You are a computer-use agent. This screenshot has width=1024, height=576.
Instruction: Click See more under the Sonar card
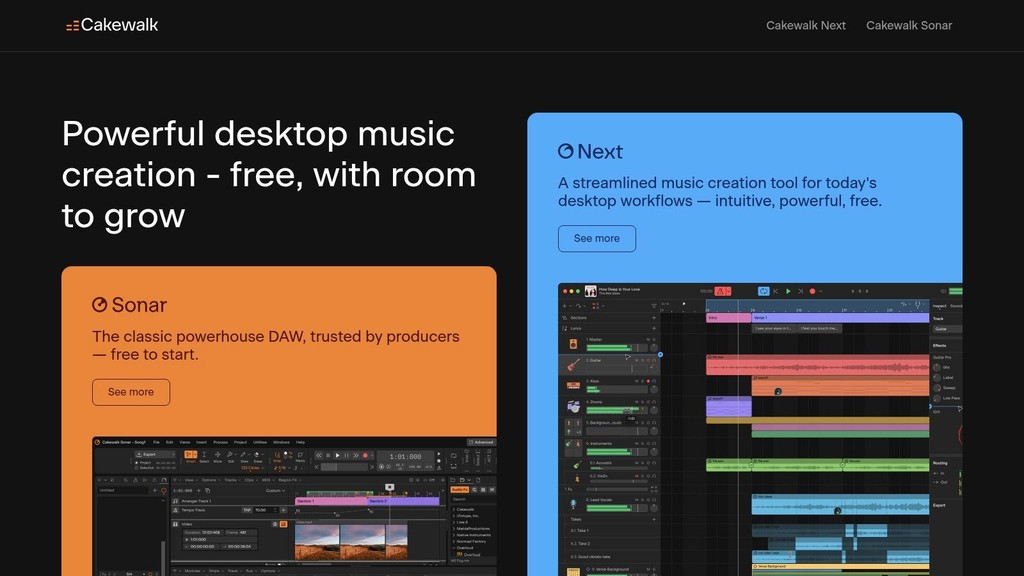point(130,392)
